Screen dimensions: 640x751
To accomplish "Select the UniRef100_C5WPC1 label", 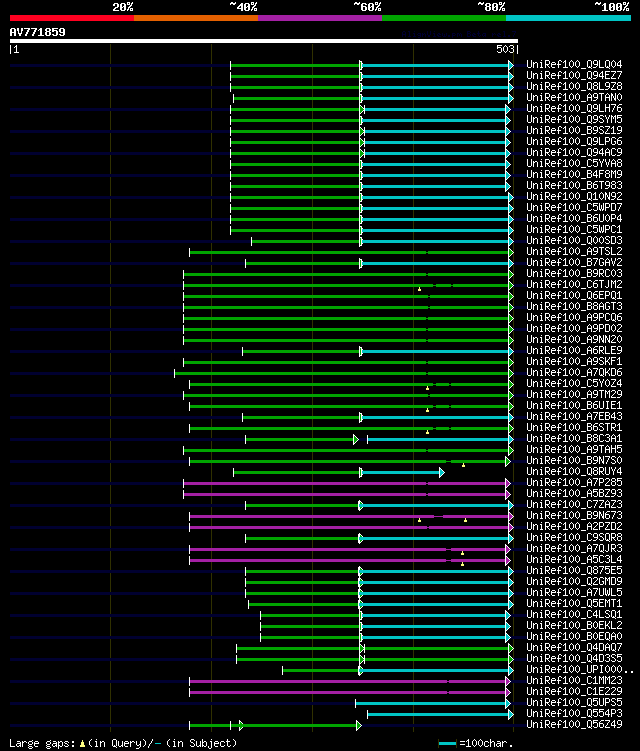I will click(x=574, y=229).
